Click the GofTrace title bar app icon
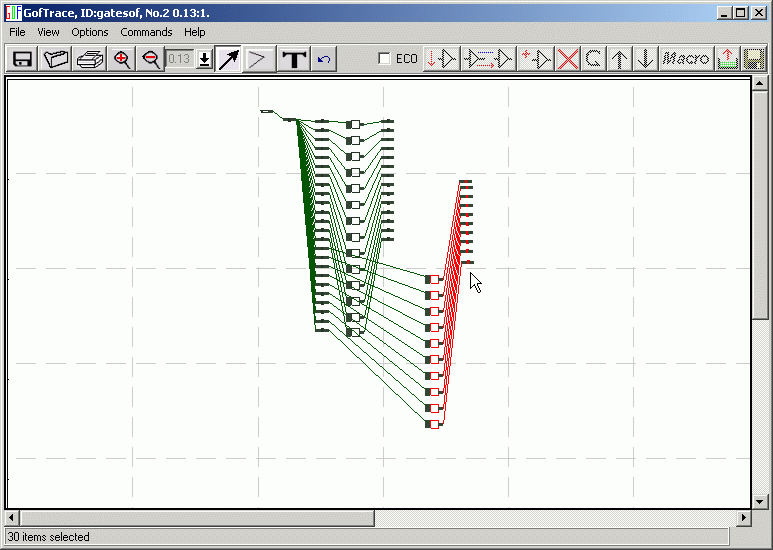The image size is (773, 550). point(13,13)
